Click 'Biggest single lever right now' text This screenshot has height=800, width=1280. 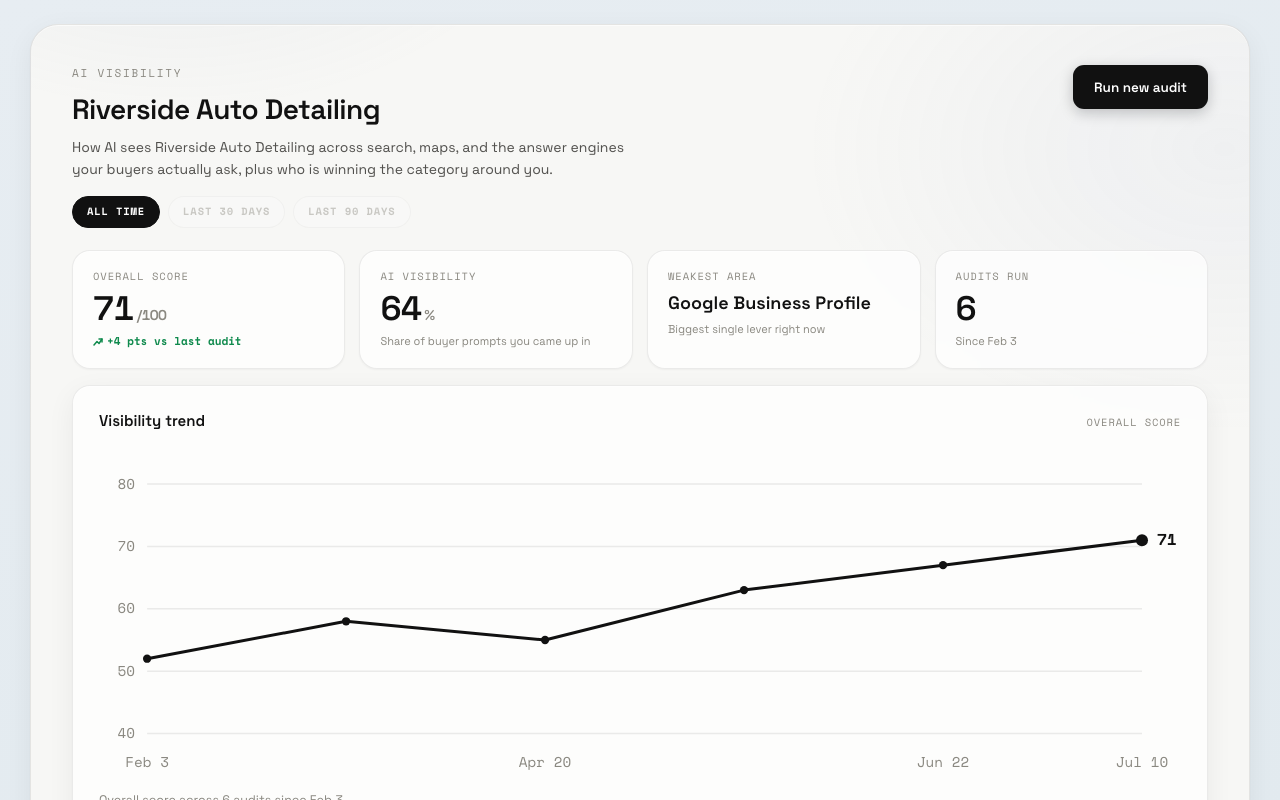[746, 330]
